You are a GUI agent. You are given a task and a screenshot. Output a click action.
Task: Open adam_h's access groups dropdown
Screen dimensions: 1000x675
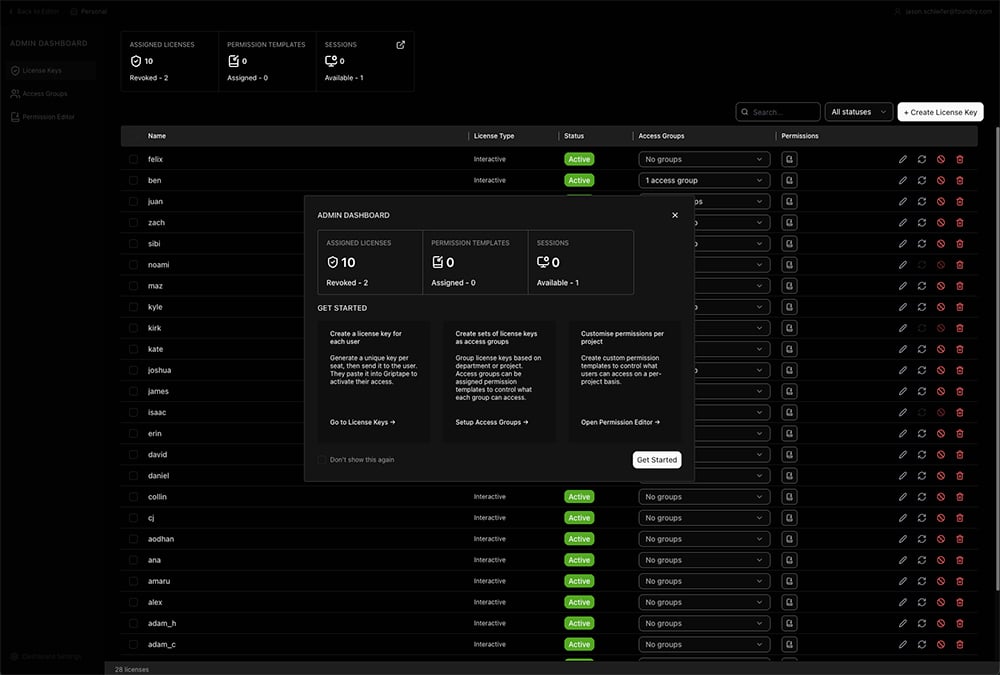(704, 623)
